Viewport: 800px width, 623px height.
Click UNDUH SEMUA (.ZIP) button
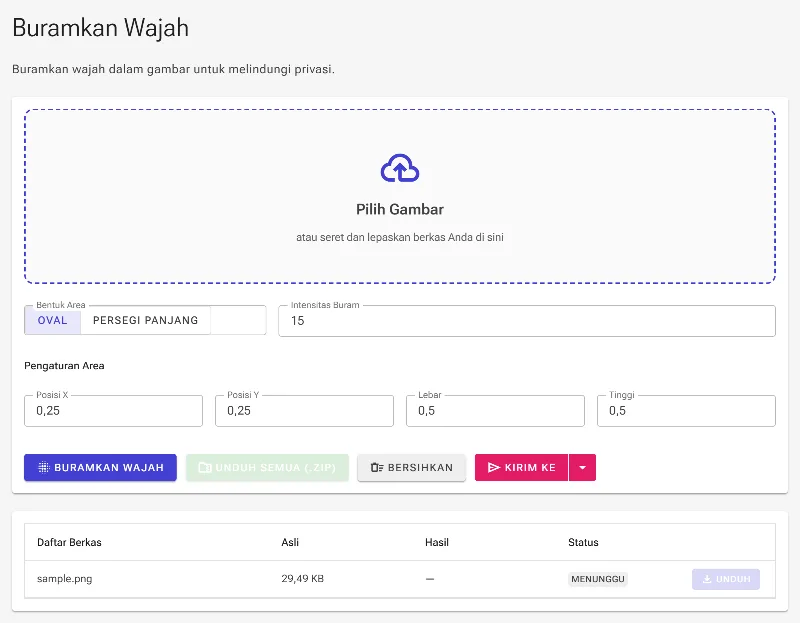pos(267,467)
